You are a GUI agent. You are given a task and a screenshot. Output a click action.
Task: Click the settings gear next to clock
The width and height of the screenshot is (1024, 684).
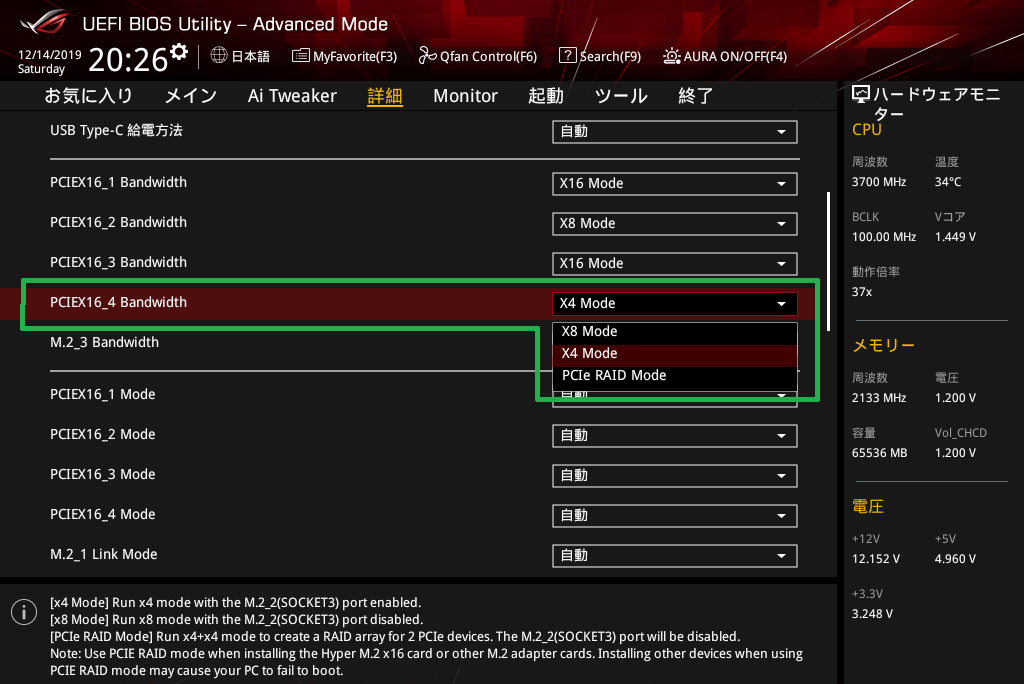click(x=179, y=52)
